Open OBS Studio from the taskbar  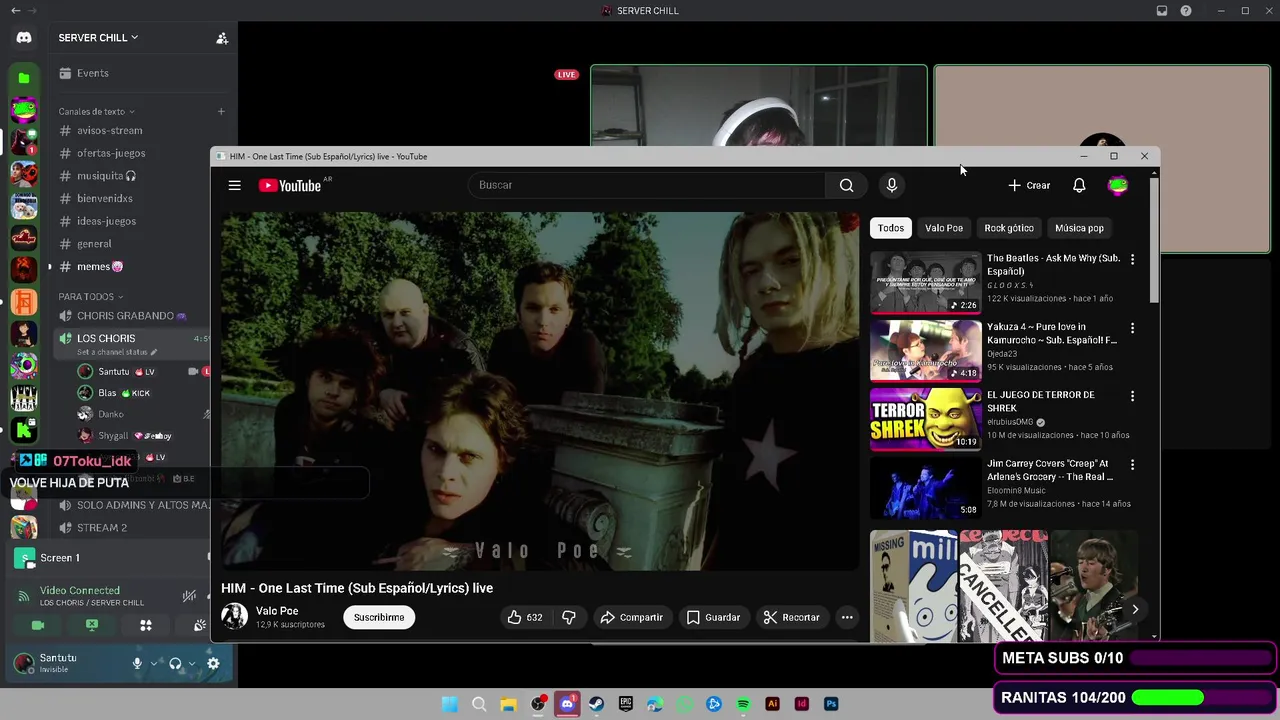coord(538,704)
